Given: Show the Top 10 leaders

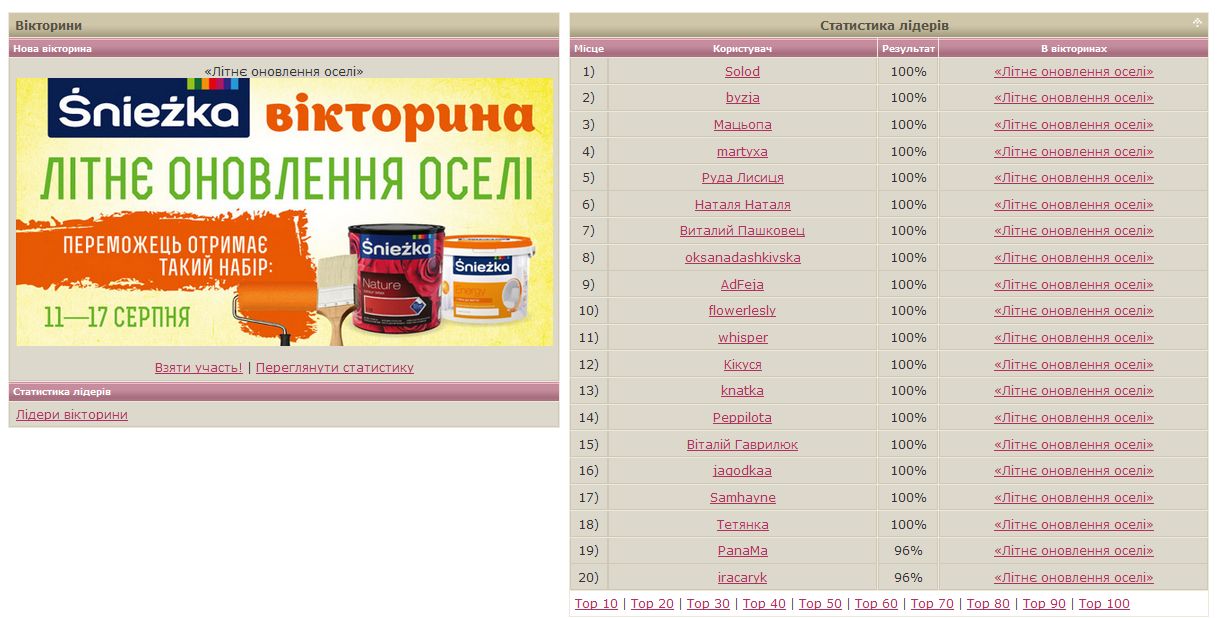Looking at the screenshot, I should click(x=596, y=603).
